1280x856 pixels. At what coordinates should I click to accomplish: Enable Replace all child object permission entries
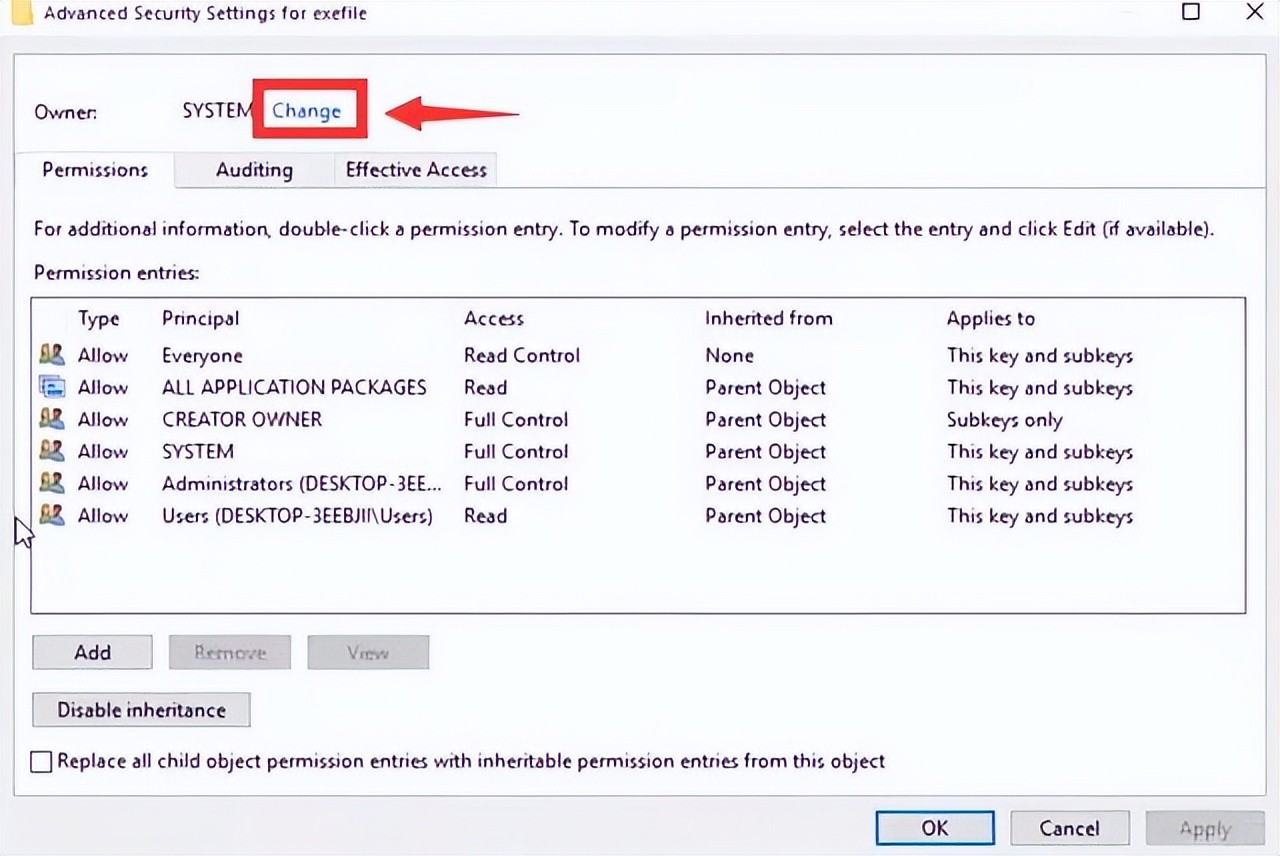(41, 762)
